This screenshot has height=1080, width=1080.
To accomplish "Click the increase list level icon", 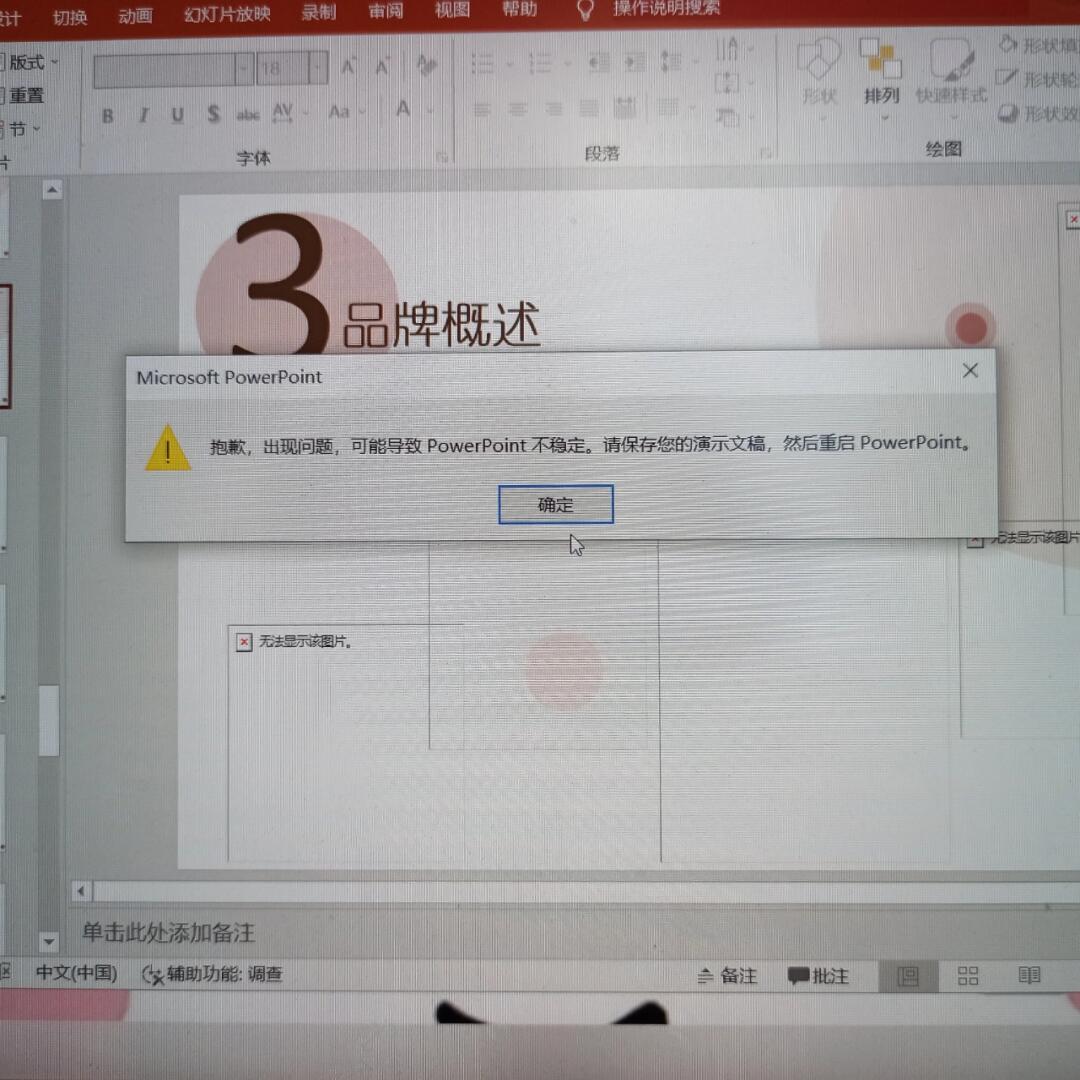I will tap(634, 62).
